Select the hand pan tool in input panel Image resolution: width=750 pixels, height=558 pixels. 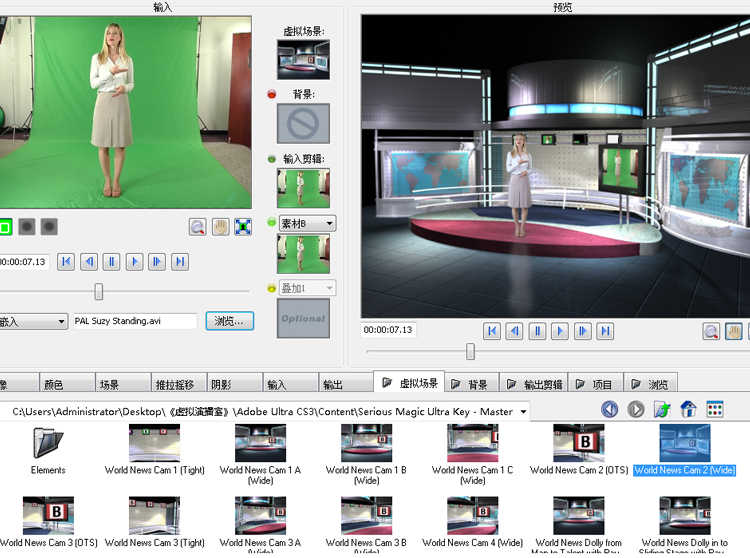click(x=220, y=227)
